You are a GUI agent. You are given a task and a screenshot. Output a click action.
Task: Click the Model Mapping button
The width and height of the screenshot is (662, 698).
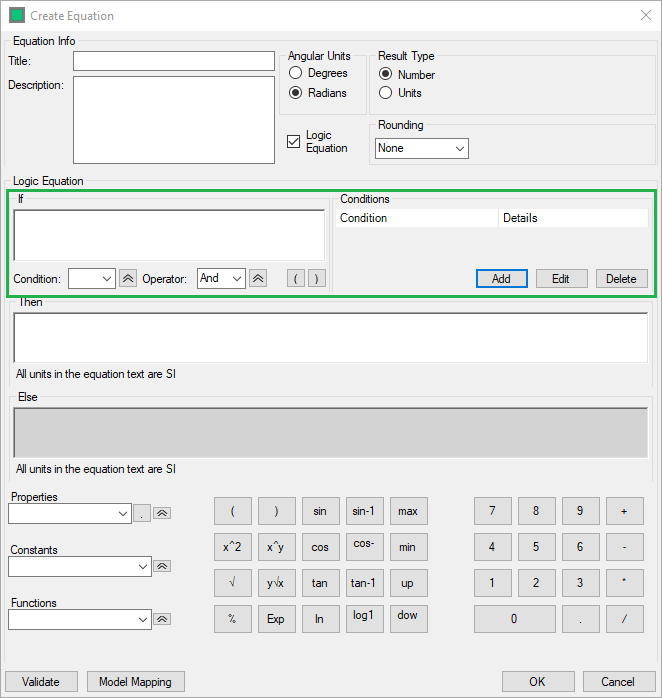(135, 682)
